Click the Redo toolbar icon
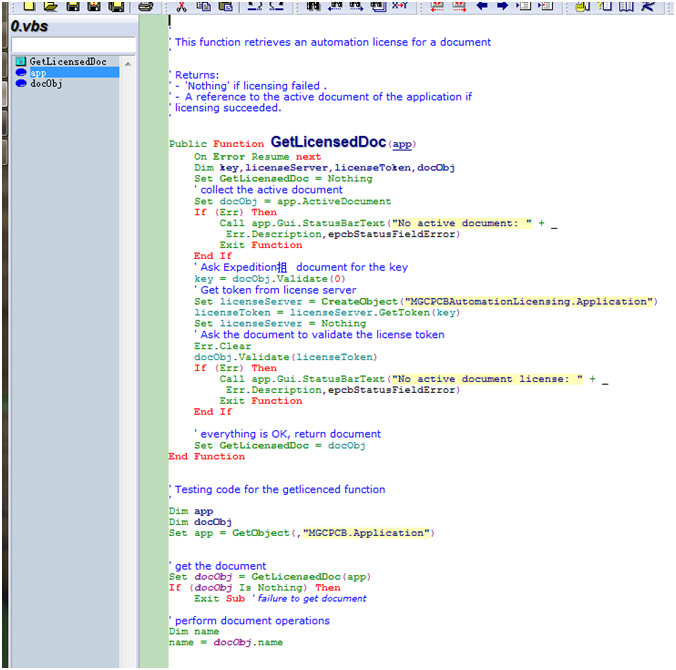The image size is (676, 670). [276, 6]
